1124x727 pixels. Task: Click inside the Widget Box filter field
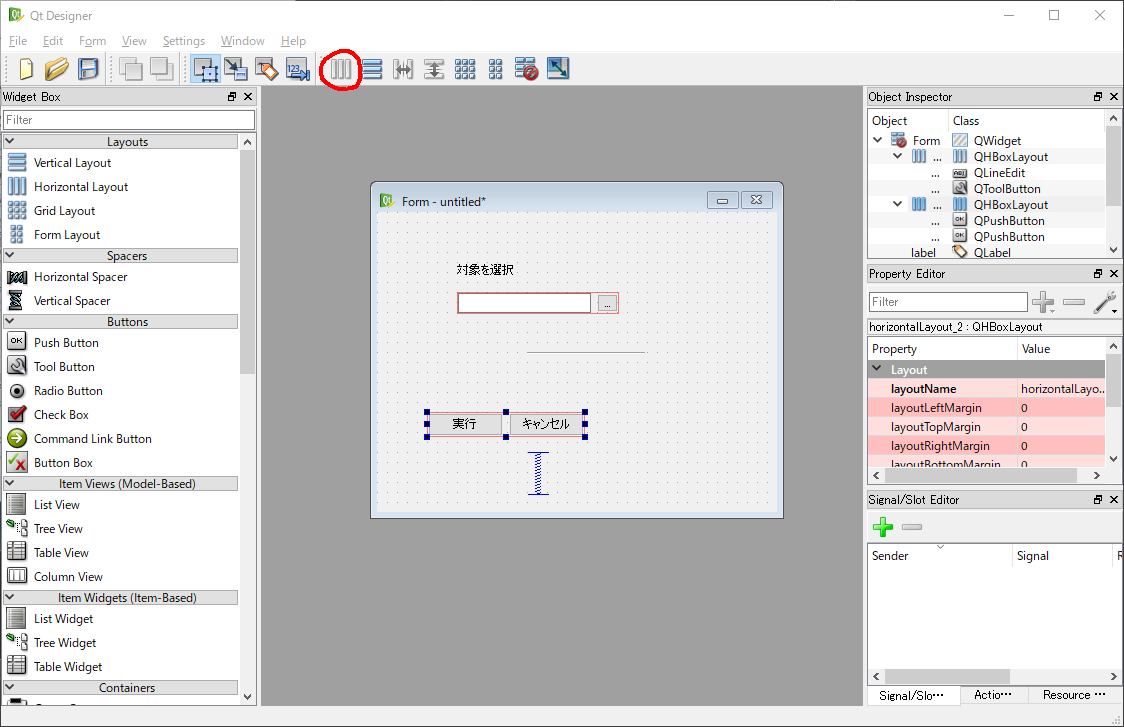coord(128,118)
